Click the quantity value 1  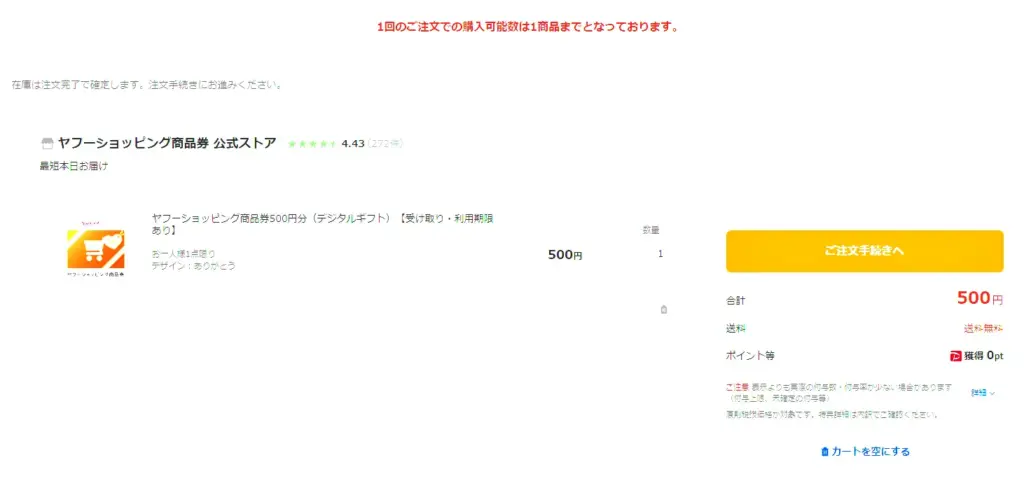[x=660, y=254]
